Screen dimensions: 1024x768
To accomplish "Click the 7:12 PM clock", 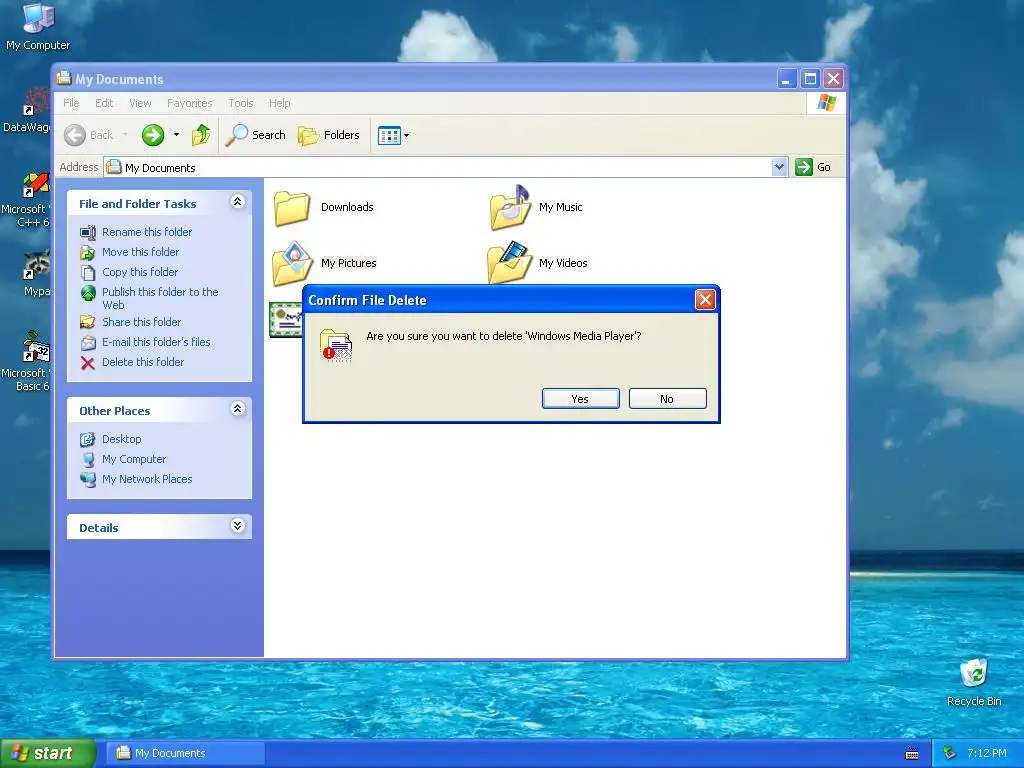I will (986, 754).
